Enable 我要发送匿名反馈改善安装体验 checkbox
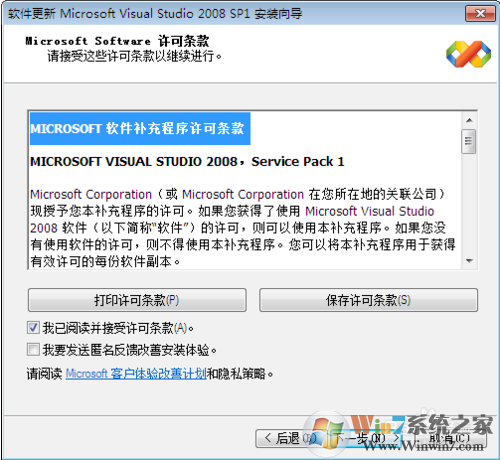Image resolution: width=500 pixels, height=460 pixels. pos(33,350)
